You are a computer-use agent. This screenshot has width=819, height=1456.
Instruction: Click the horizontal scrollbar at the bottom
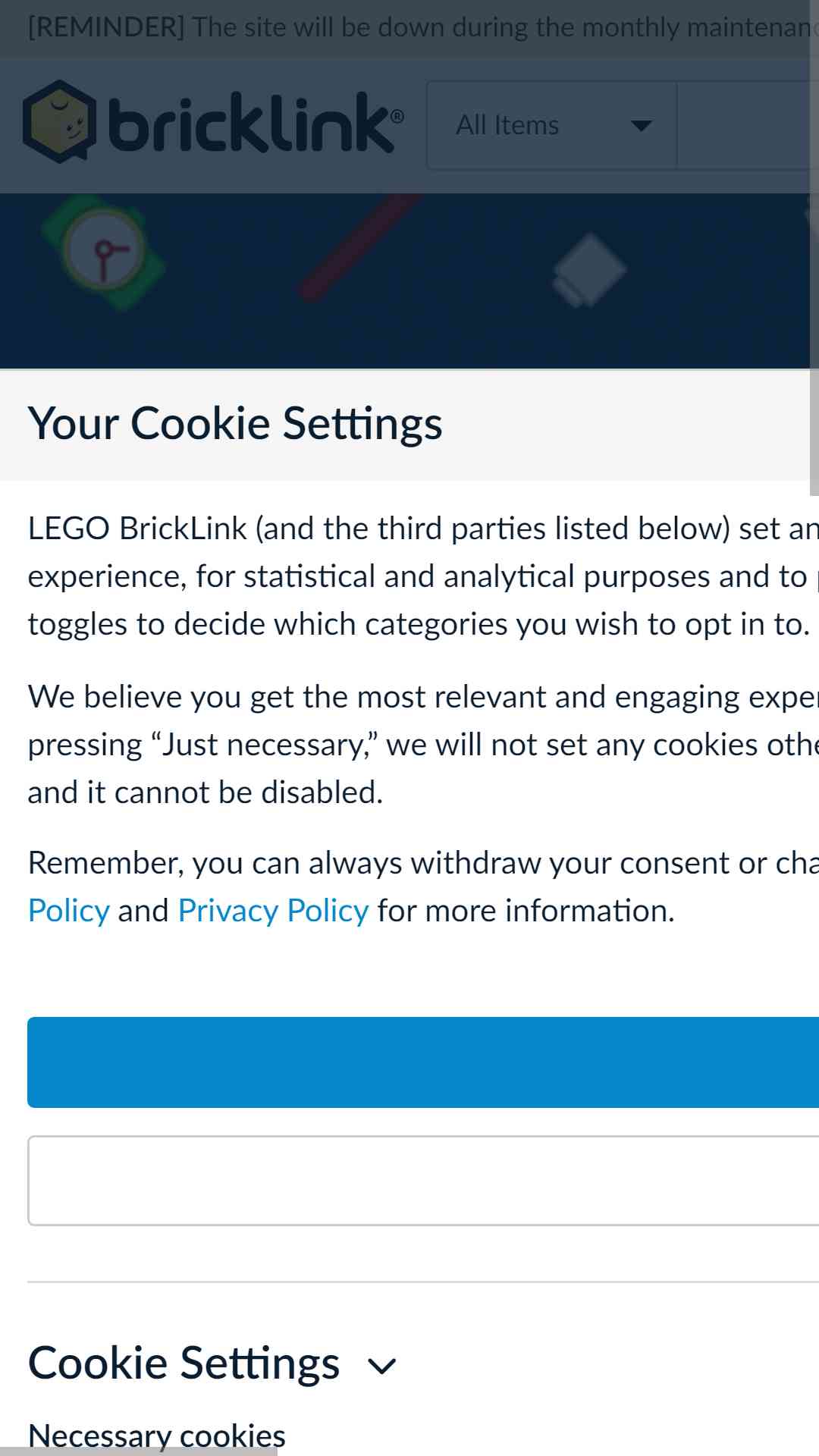point(138,1451)
